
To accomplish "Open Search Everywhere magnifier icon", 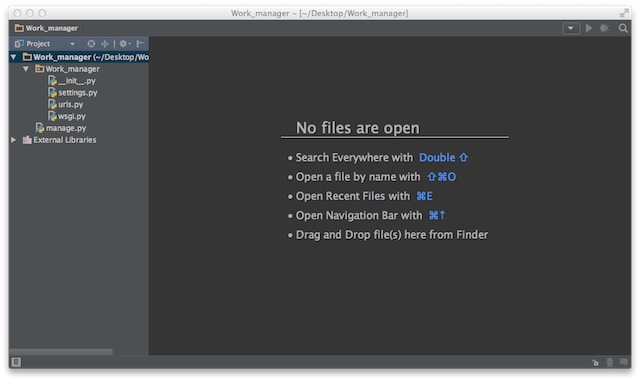I will pos(623,28).
